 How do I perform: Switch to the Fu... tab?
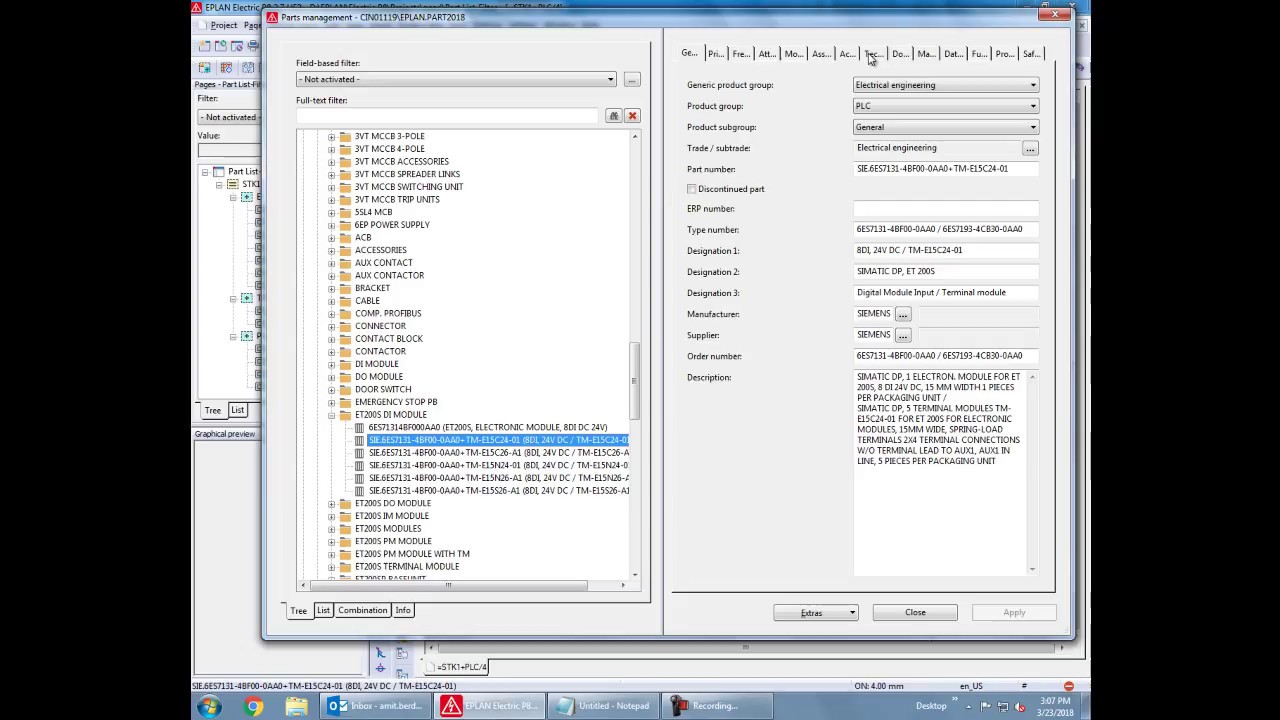tap(979, 54)
